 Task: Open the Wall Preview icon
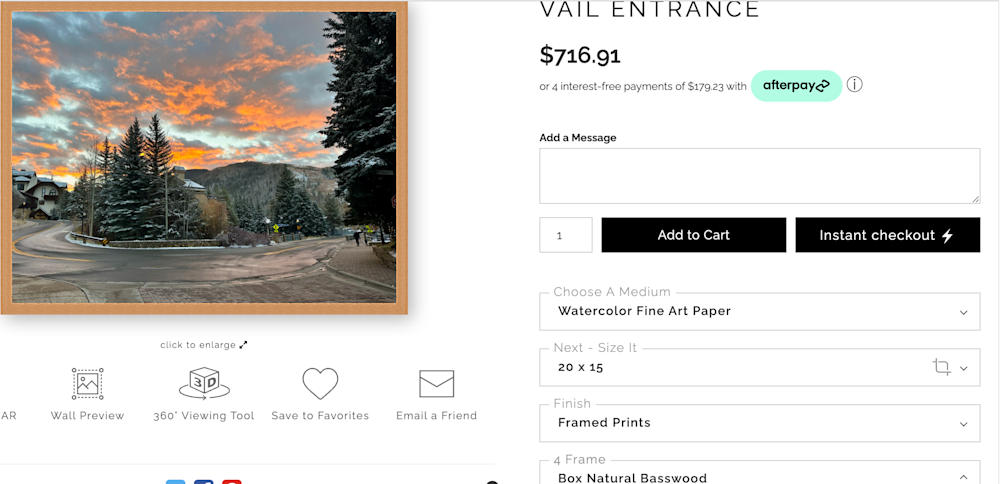click(x=88, y=384)
